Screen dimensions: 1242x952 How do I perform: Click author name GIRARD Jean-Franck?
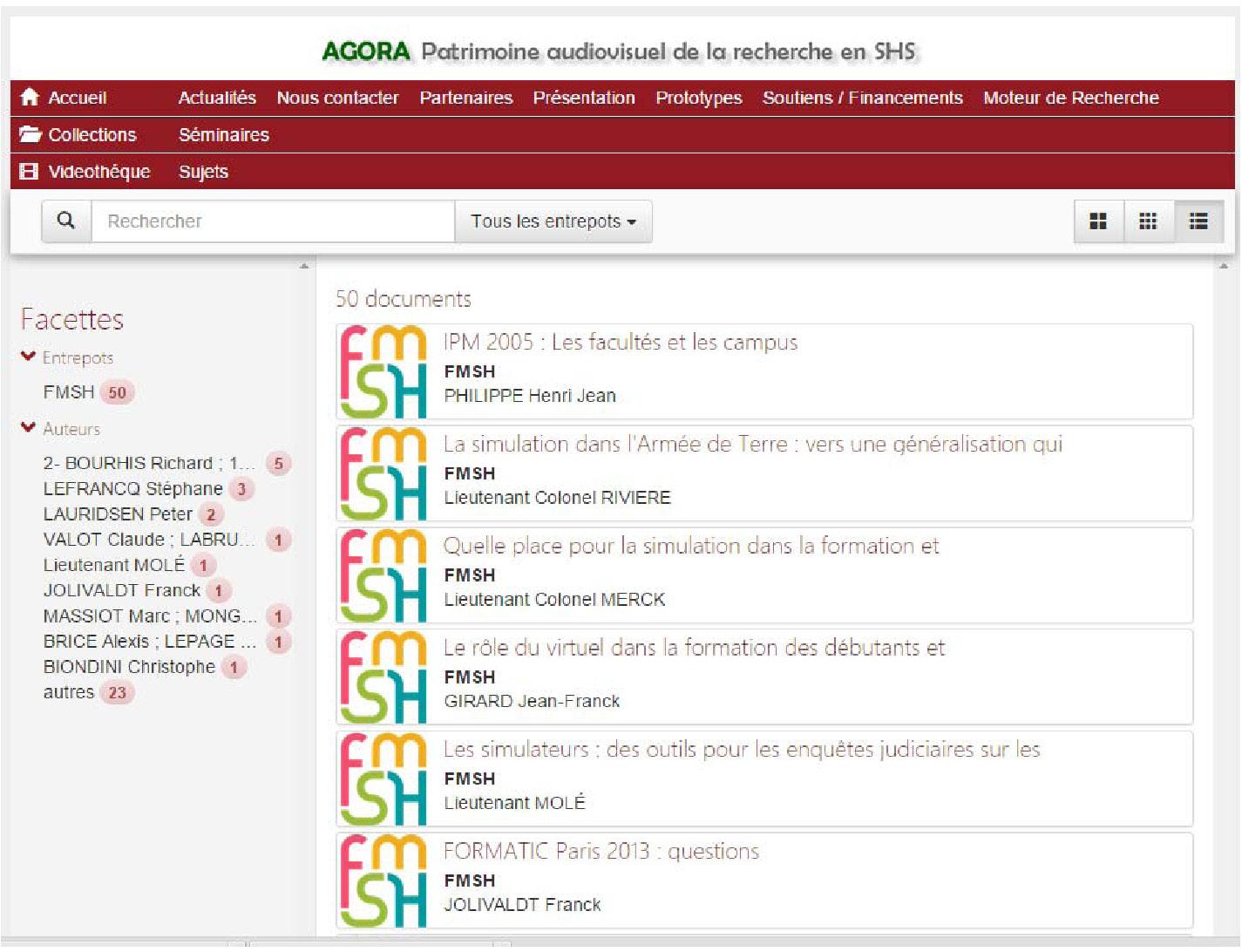tap(533, 702)
